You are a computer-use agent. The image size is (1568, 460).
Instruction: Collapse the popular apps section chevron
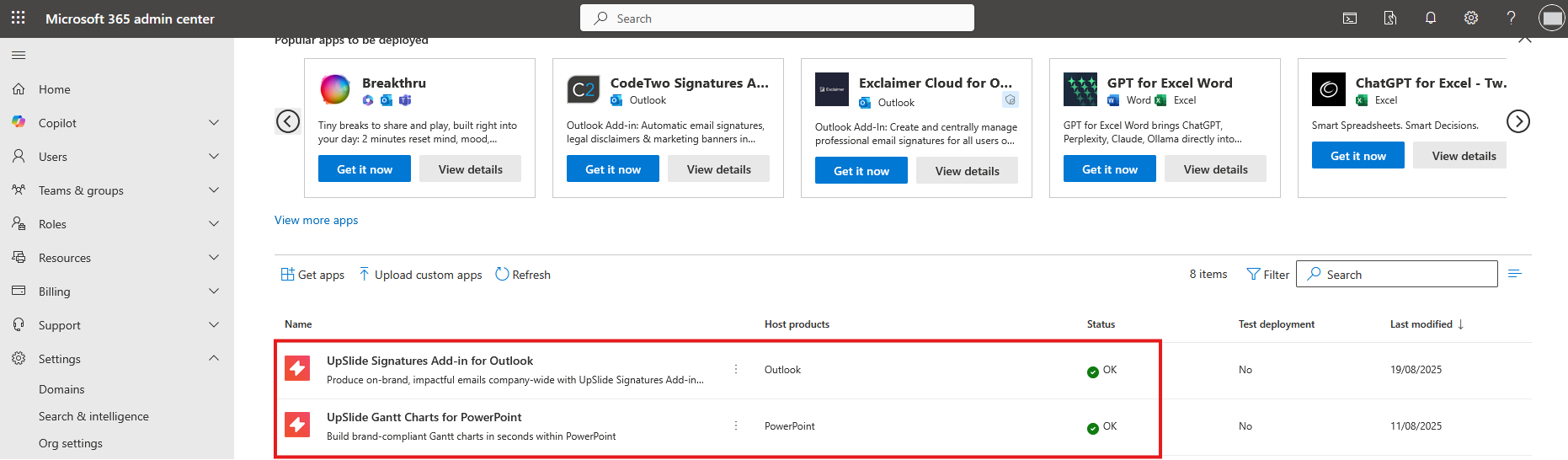click(x=1524, y=40)
